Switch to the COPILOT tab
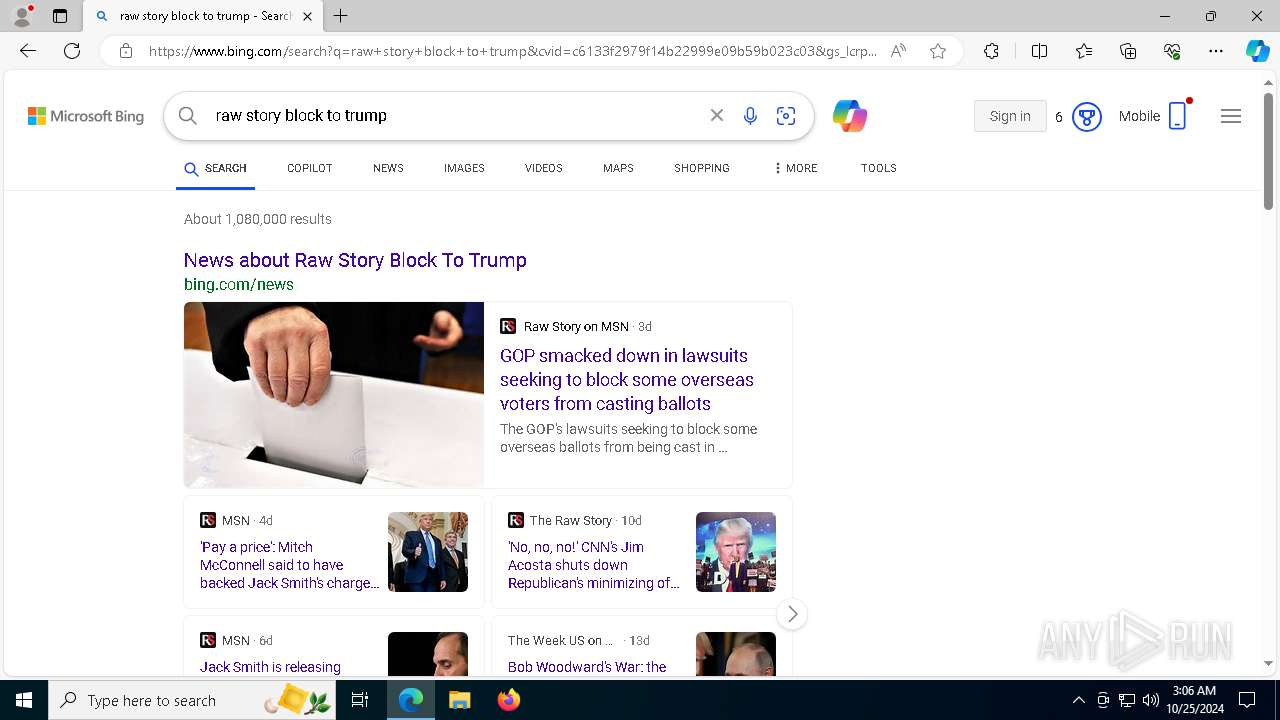1280x720 pixels. tap(310, 168)
